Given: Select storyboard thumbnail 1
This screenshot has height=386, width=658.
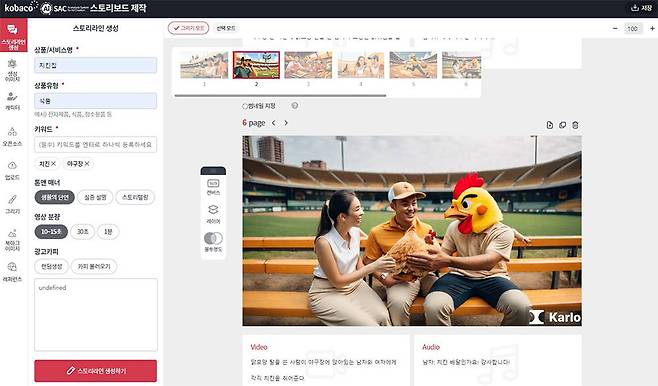Looking at the screenshot, I should [204, 65].
